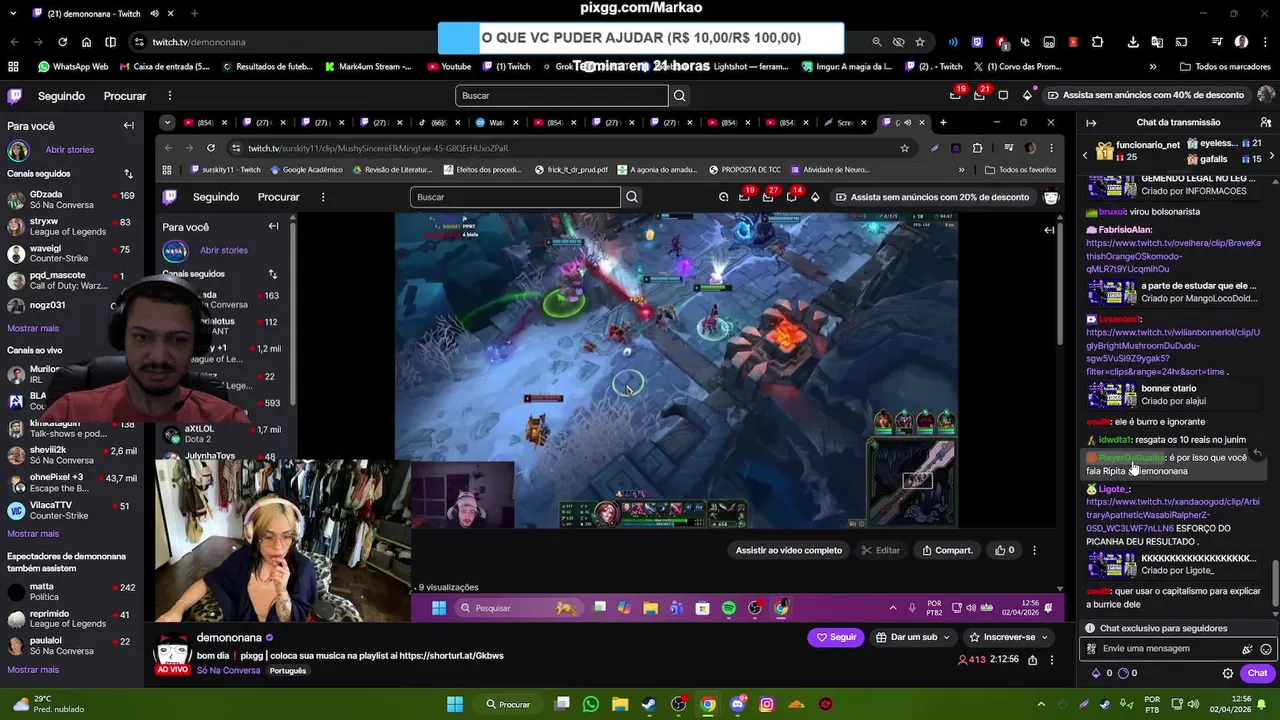Open the Twitch notifications bell with 19 badge
1280x720 pixels.
click(956, 95)
